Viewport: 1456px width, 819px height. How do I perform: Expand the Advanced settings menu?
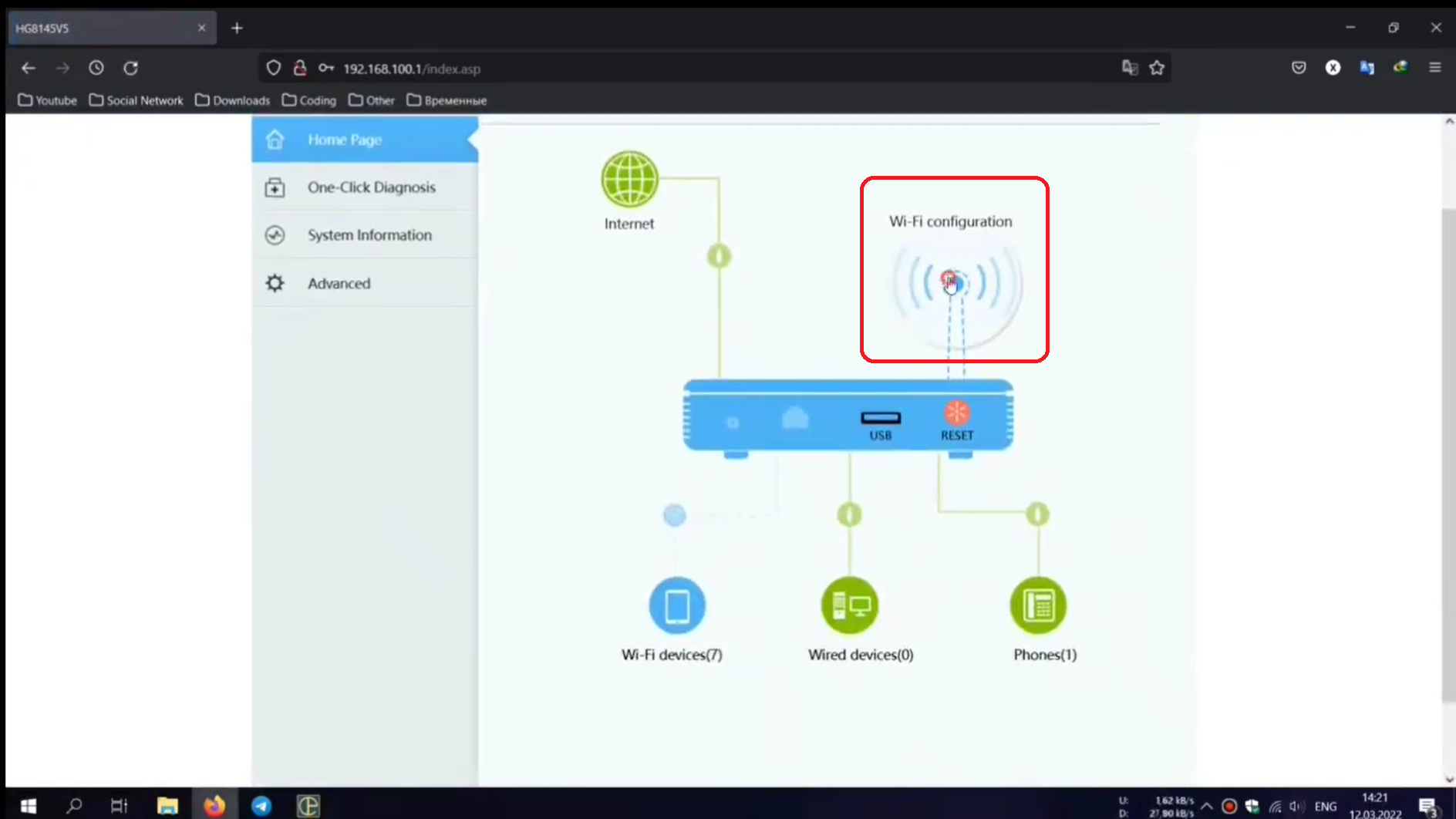[339, 283]
